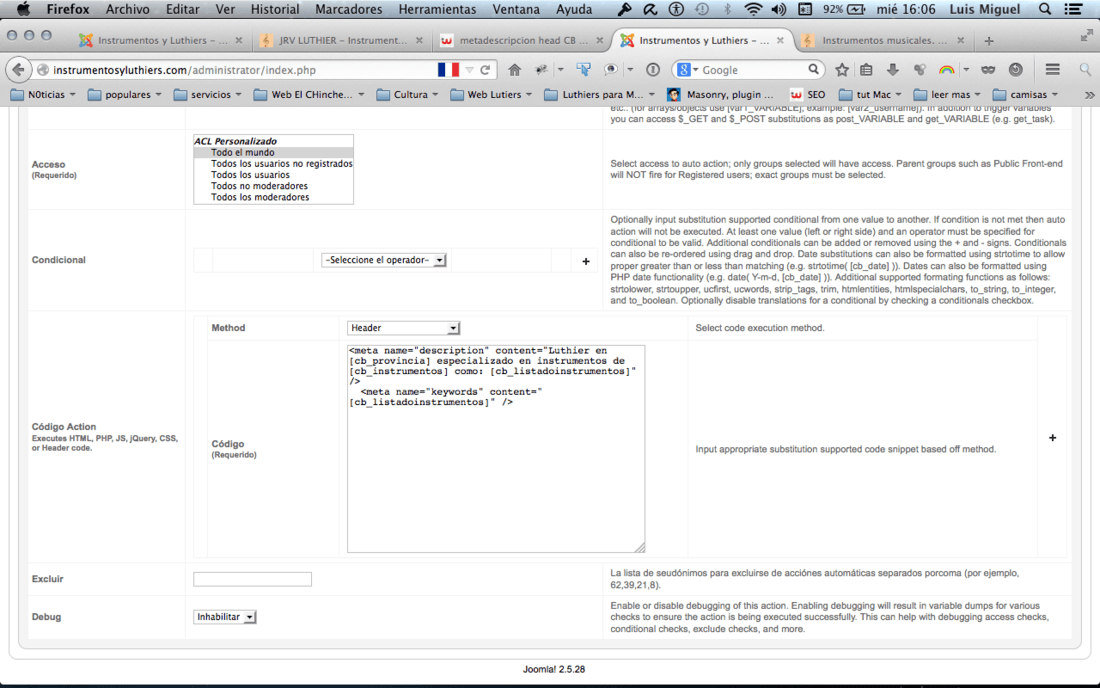The width and height of the screenshot is (1100, 688).
Task: Open the Masonry, plugin bookmark
Action: pyautogui.click(x=720, y=95)
